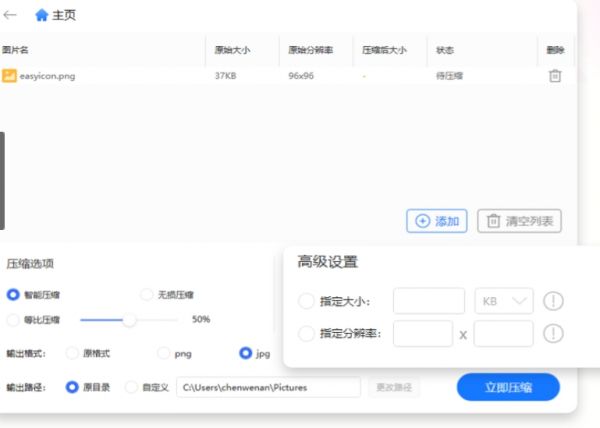Enable the 指定大小 option
600x428 pixels.
click(x=306, y=301)
